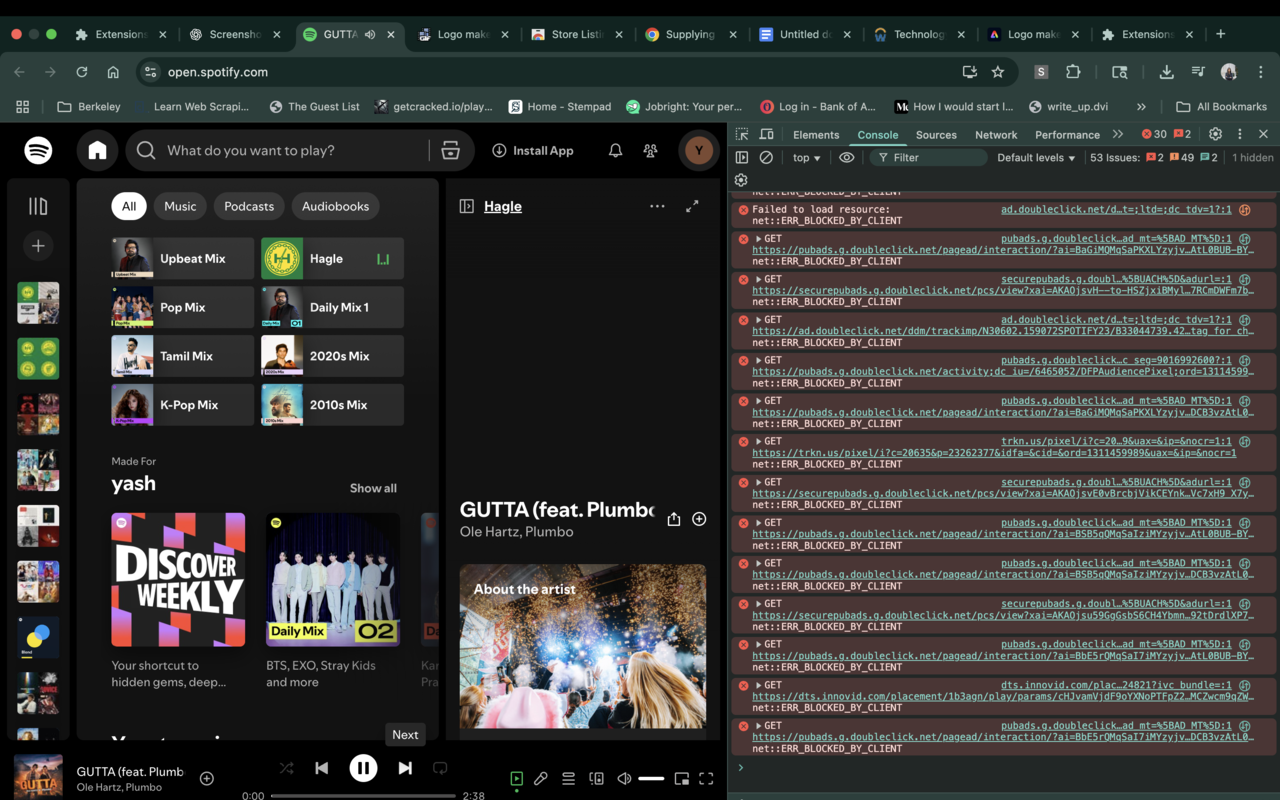Expand the dts.innovid.com GET request entry

coord(759,685)
